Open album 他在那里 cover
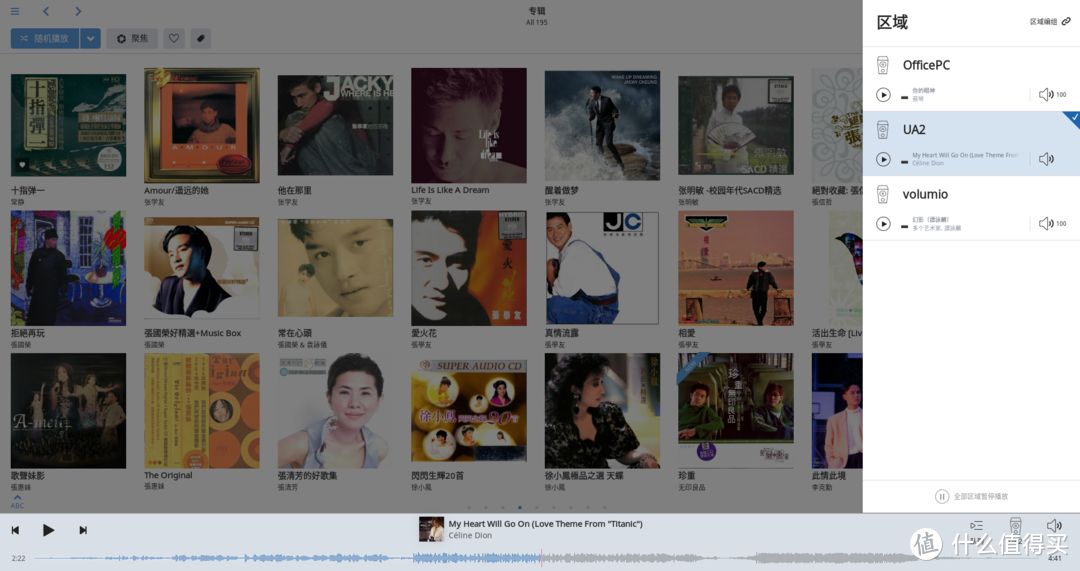Image resolution: width=1080 pixels, height=571 pixels. click(335, 125)
